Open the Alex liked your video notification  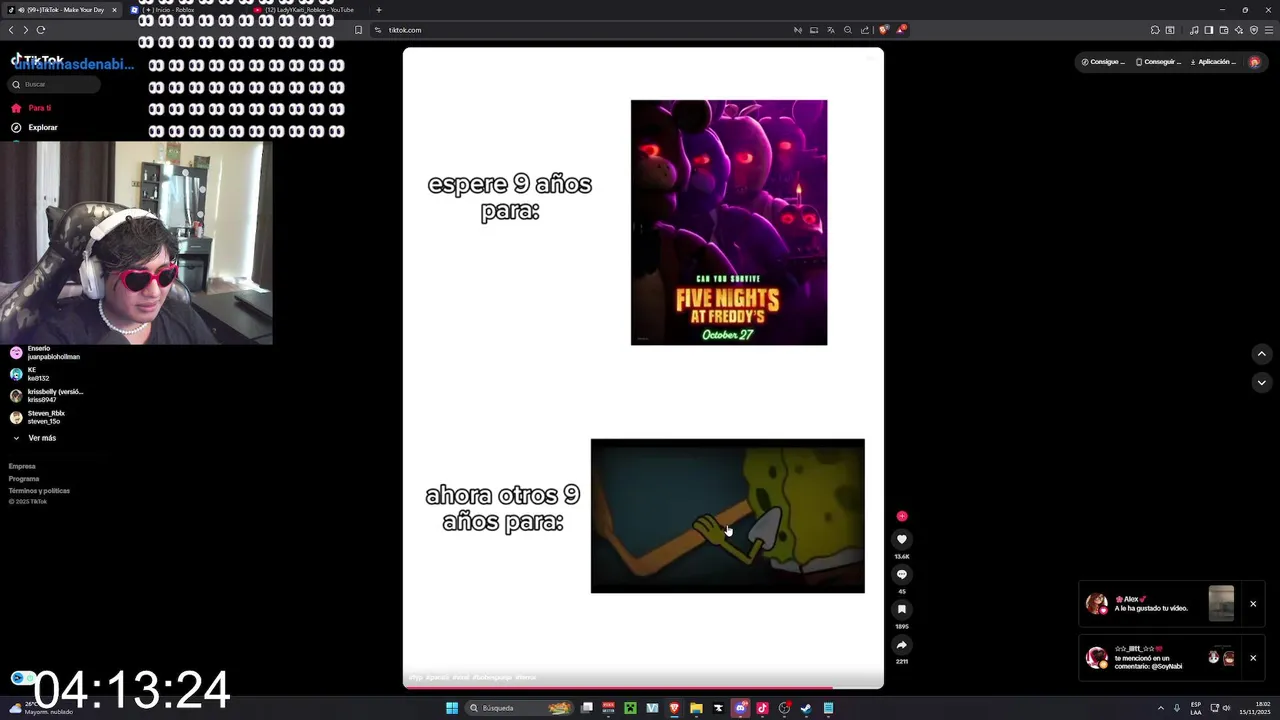coord(1172,604)
